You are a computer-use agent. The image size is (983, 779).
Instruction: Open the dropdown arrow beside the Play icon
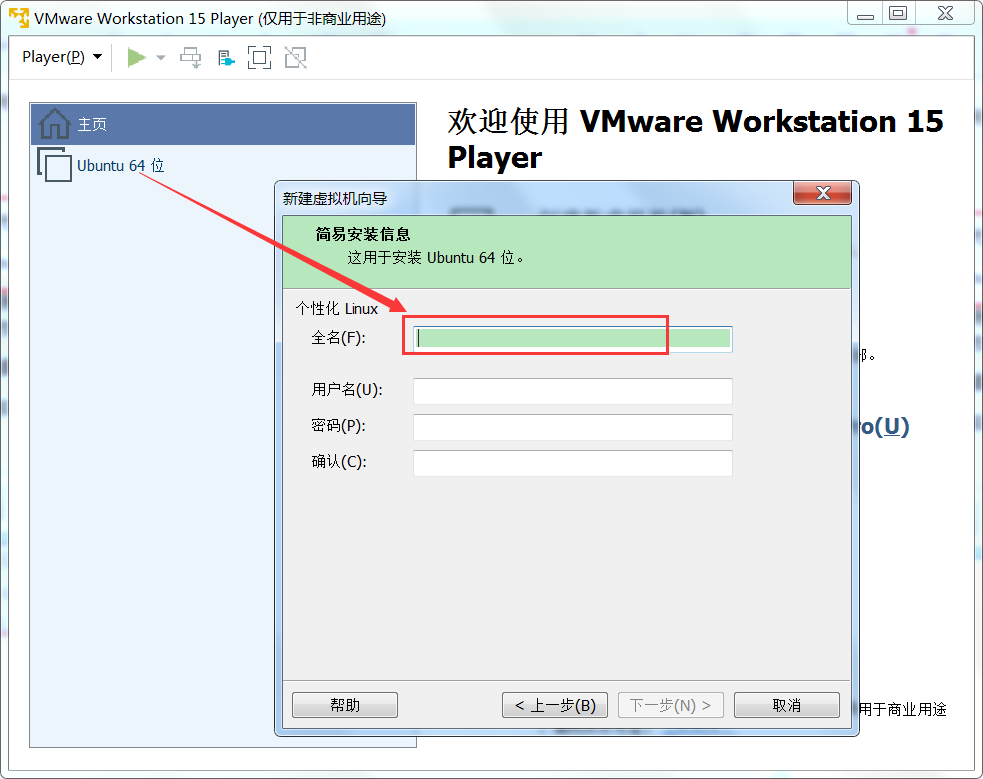tap(161, 58)
